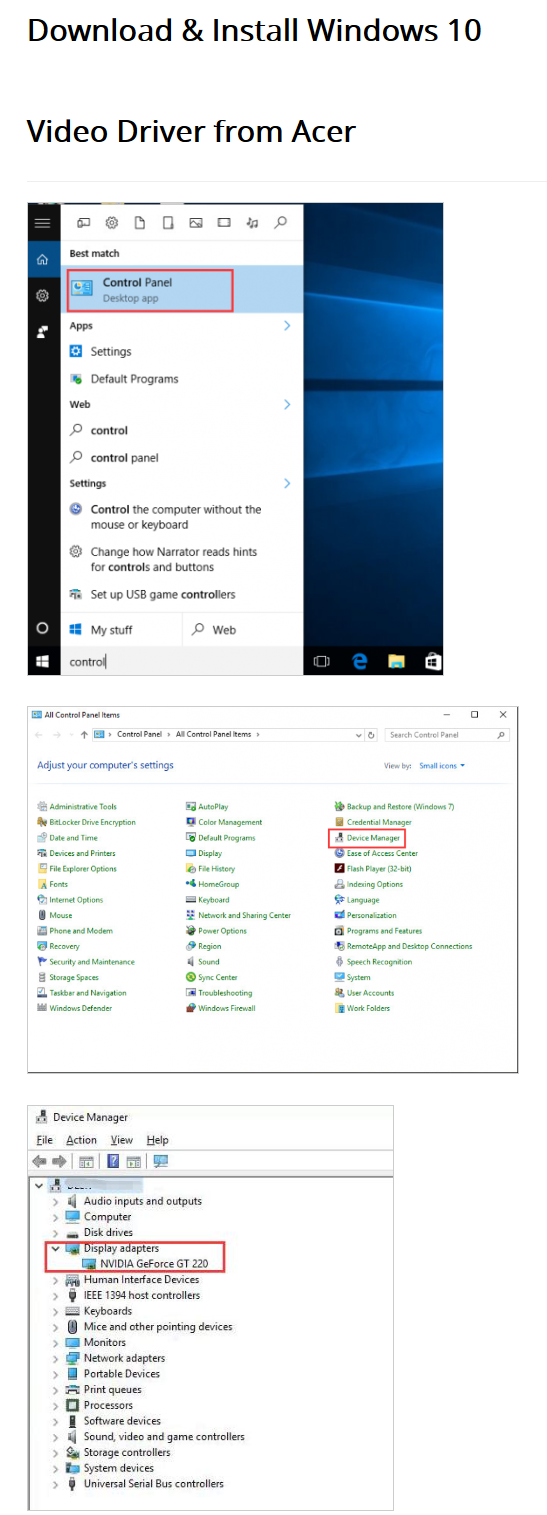This screenshot has height=1515, width=547.
Task: Click the refresh button beside address bar
Action: (x=371, y=734)
